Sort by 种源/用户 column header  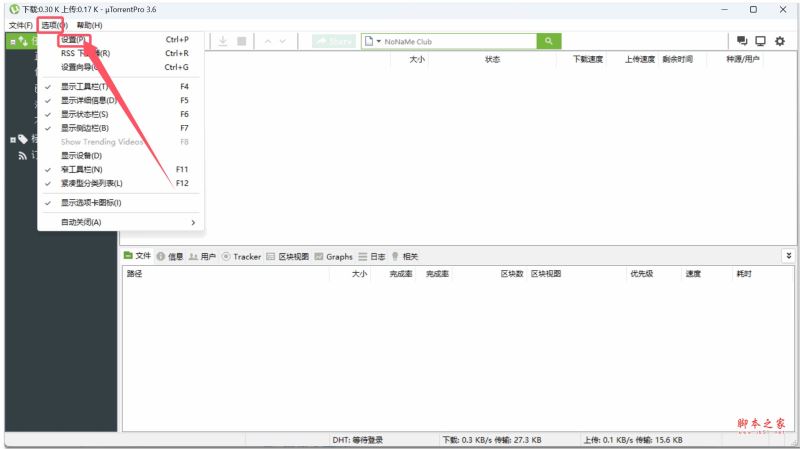coord(743,59)
